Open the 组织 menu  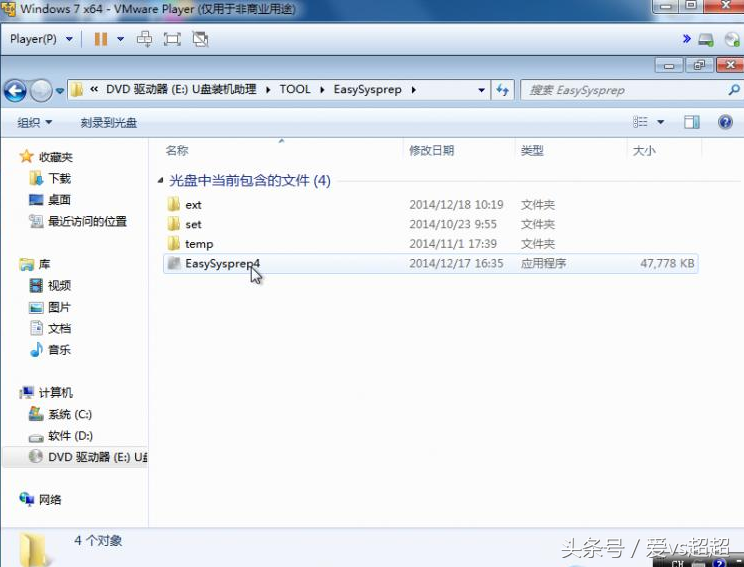click(x=35, y=123)
